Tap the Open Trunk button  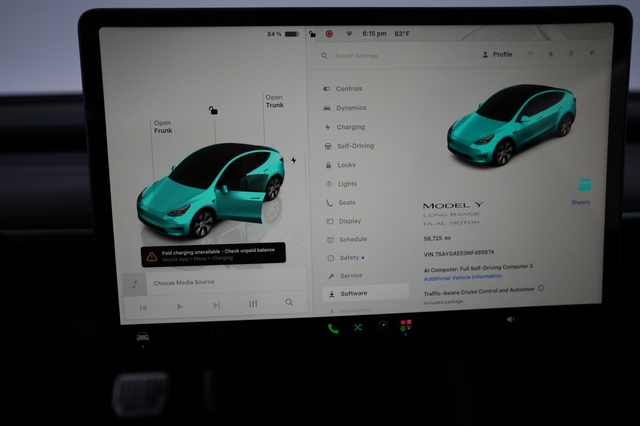pyautogui.click(x=274, y=101)
